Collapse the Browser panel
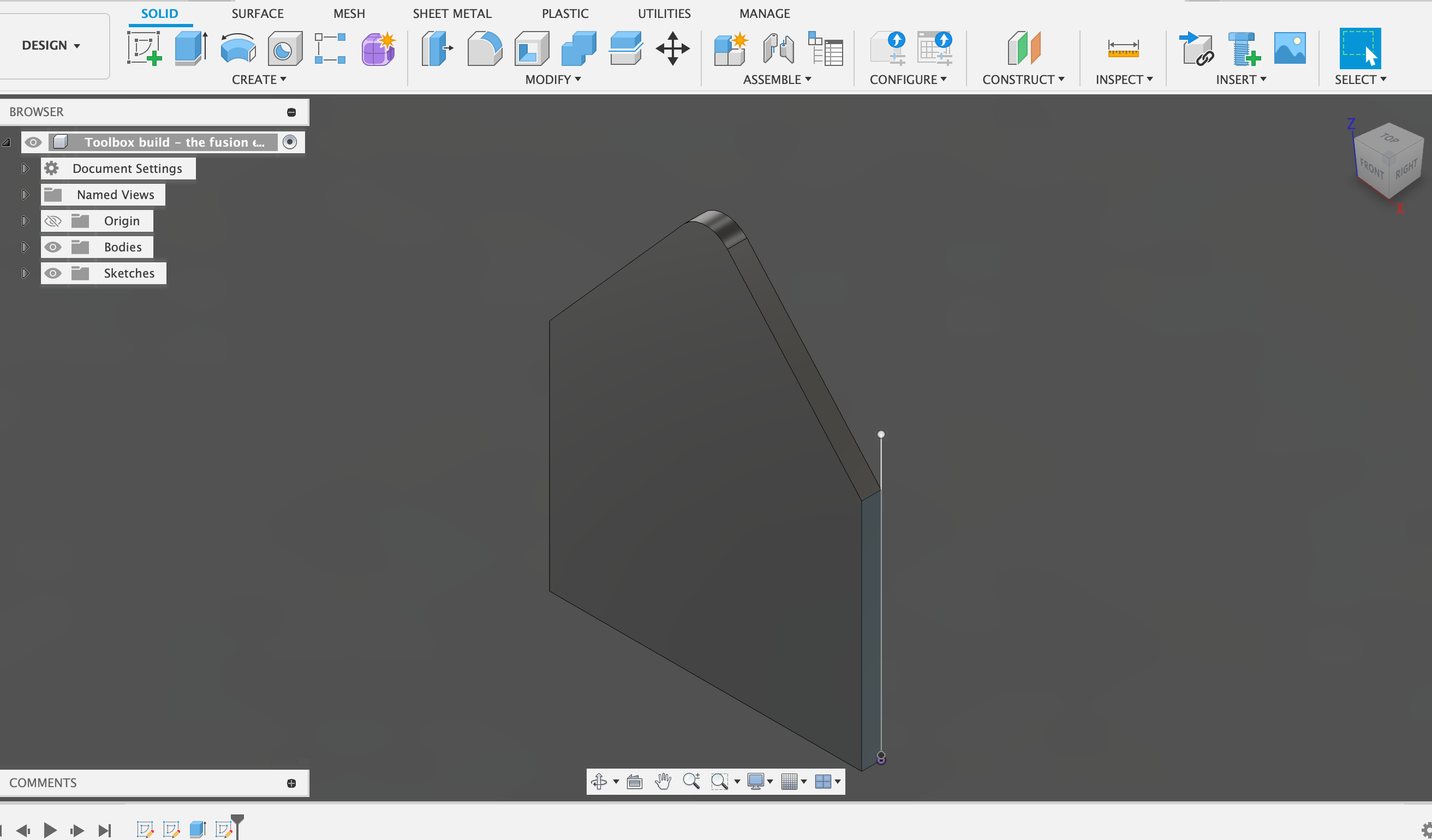 [x=292, y=112]
